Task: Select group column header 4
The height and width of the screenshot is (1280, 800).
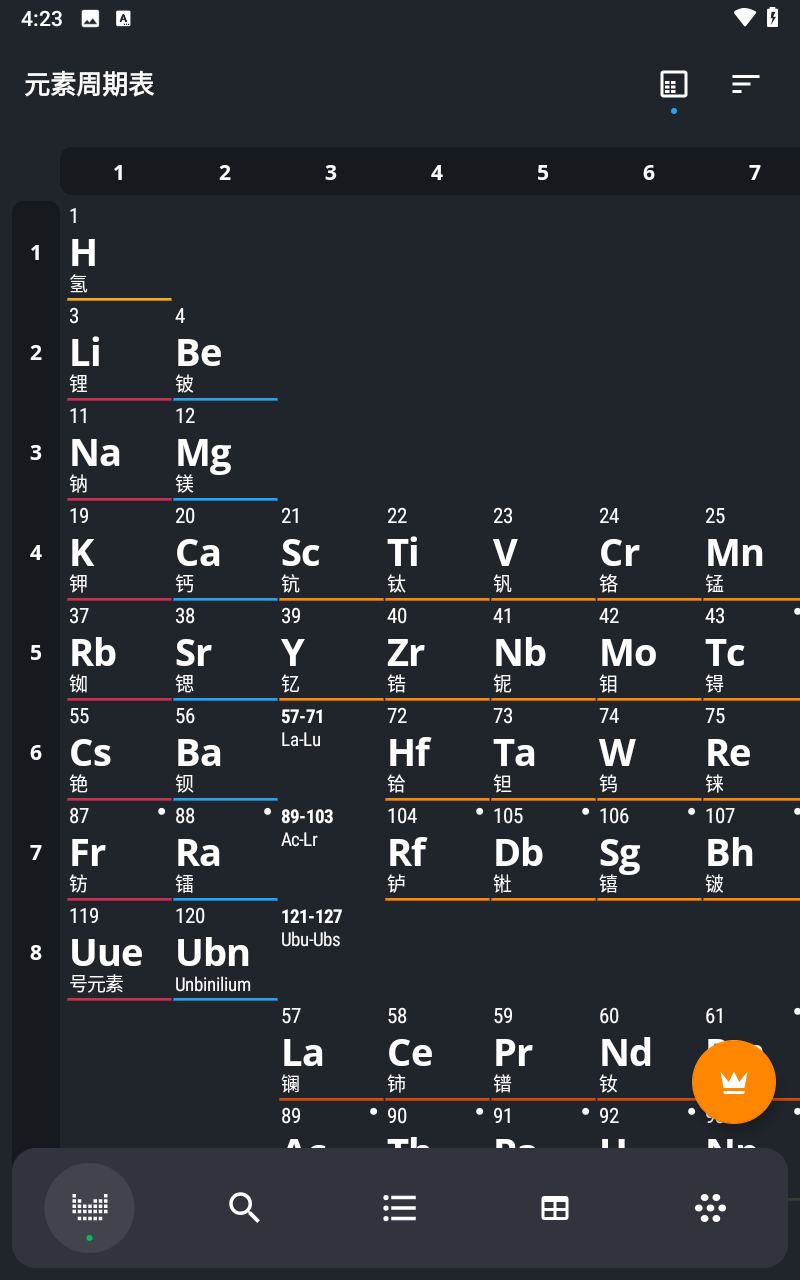Action: [437, 173]
